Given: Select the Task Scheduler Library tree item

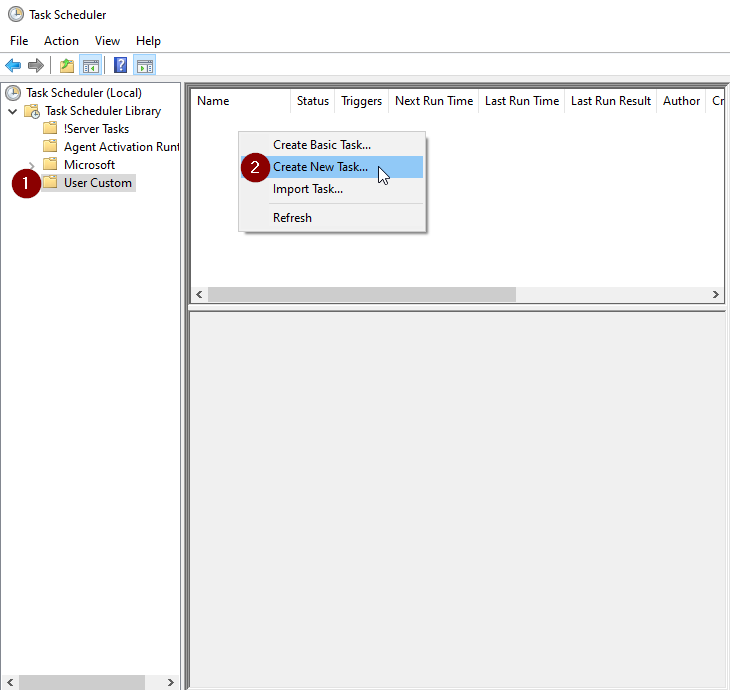Looking at the screenshot, I should (x=103, y=111).
